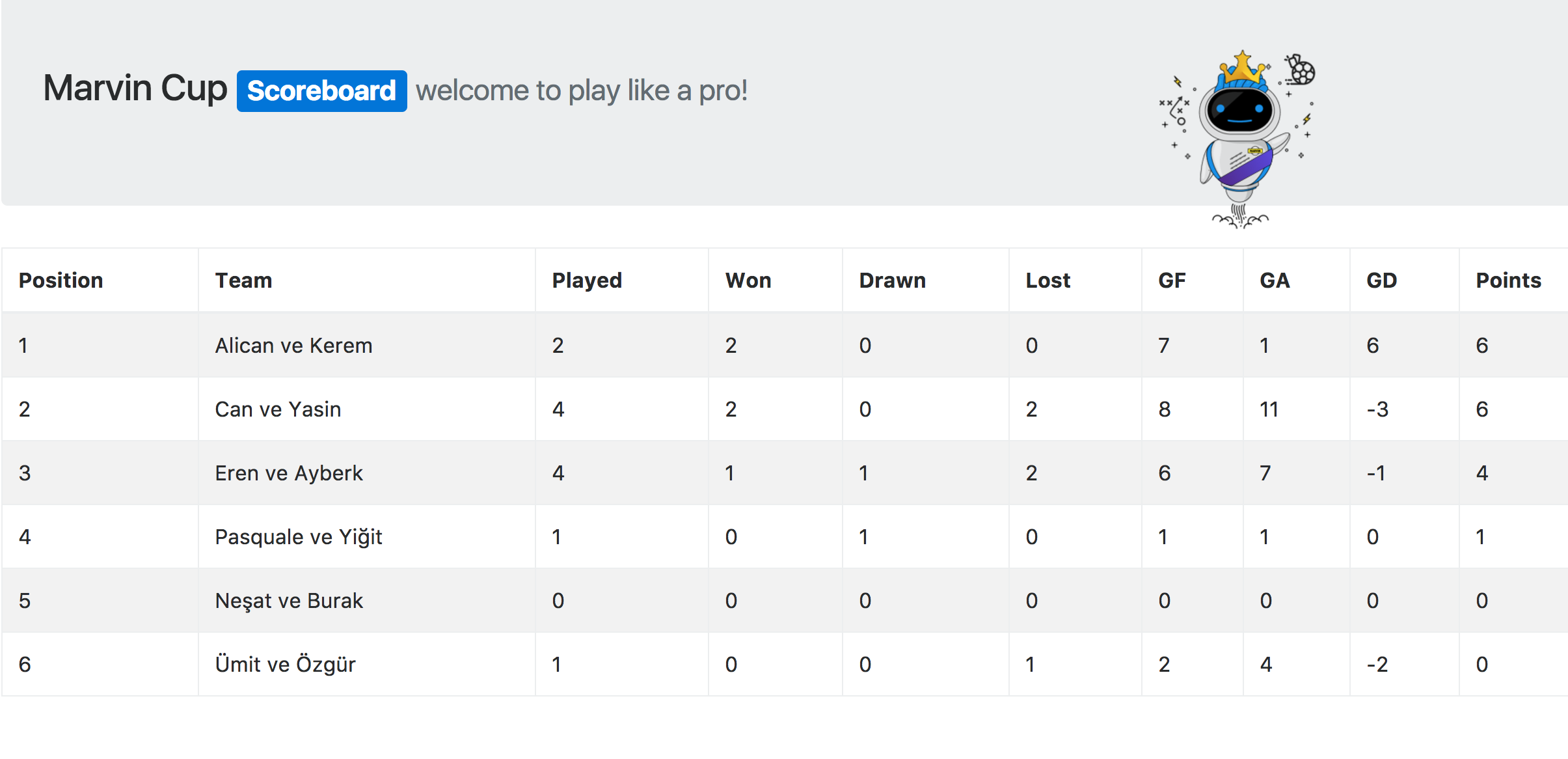
Task: Select the Position column header
Action: point(61,281)
